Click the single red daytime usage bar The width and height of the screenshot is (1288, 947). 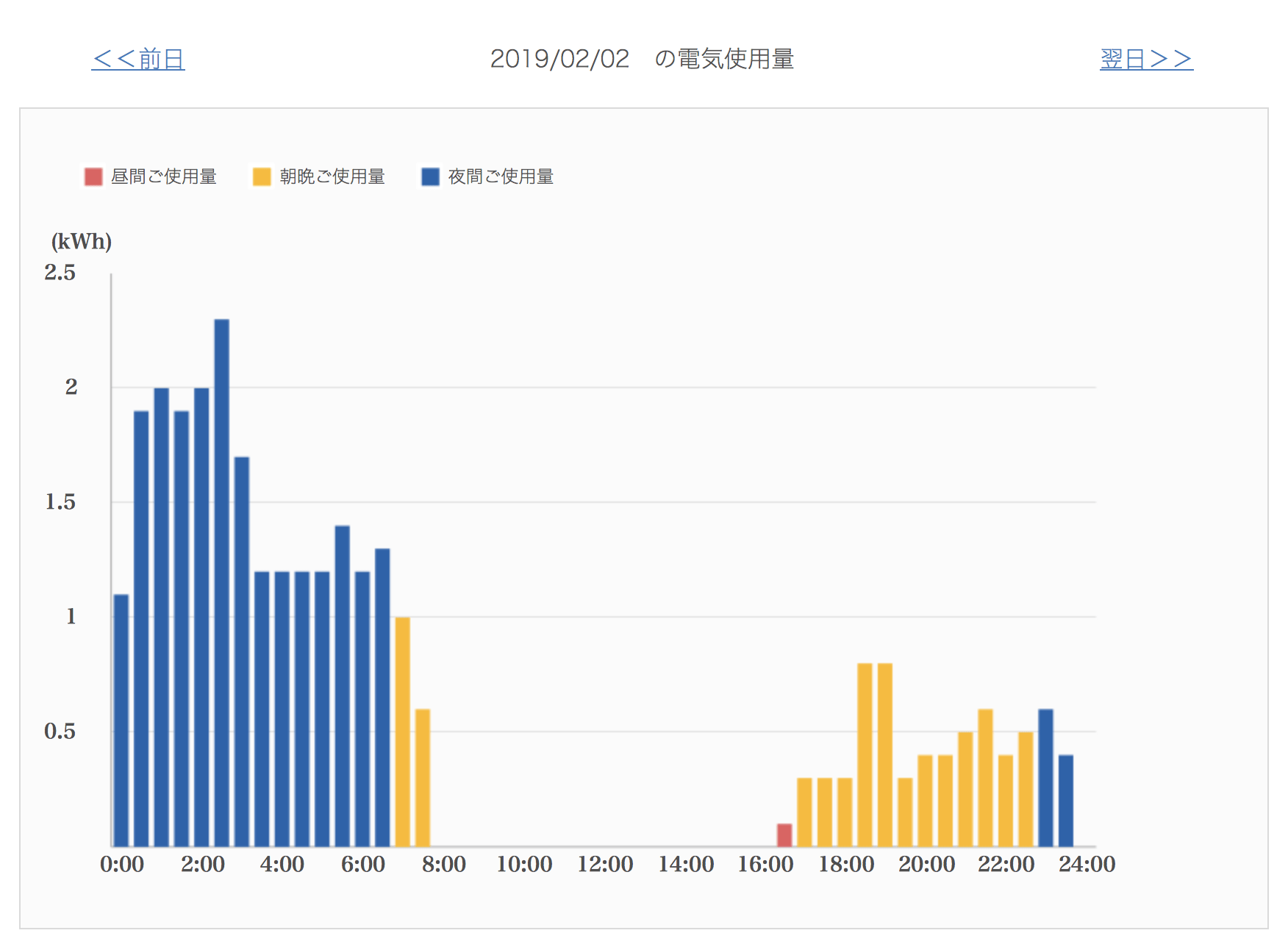point(784,835)
